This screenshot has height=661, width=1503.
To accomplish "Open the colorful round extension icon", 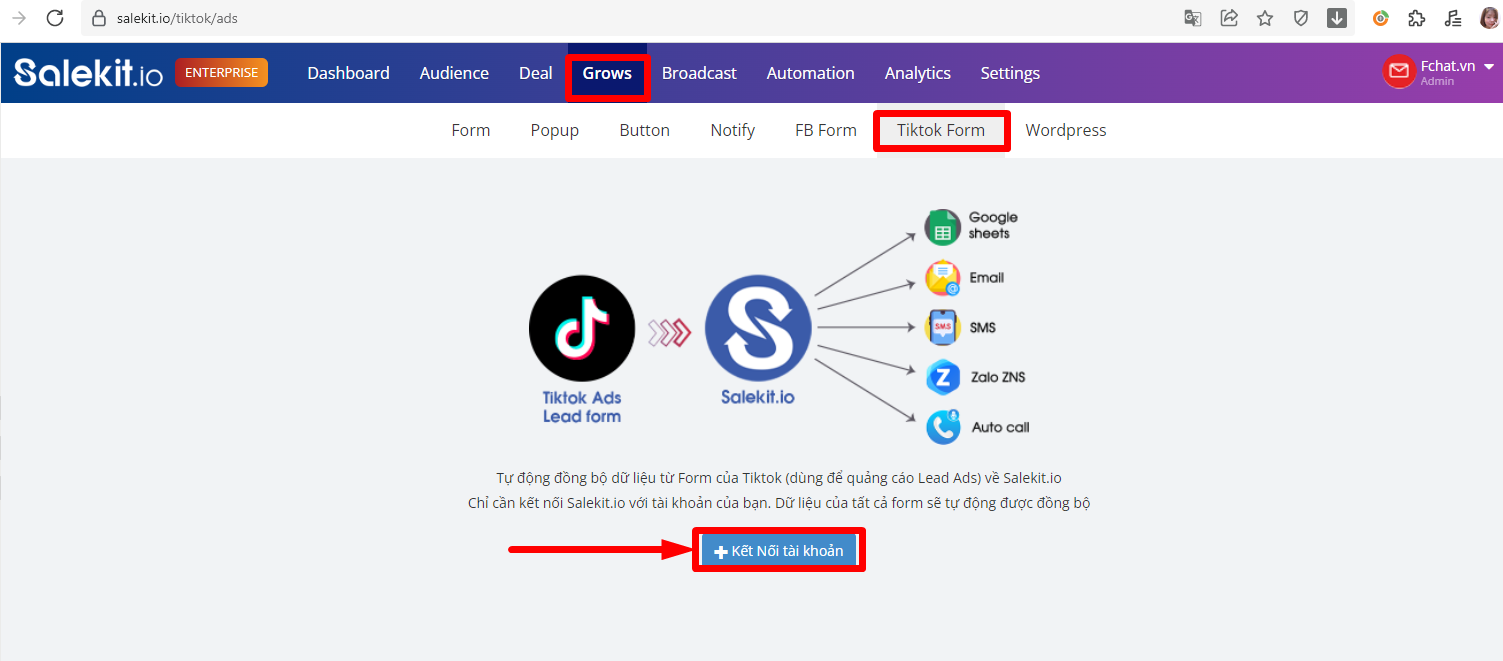I will pos(1381,18).
